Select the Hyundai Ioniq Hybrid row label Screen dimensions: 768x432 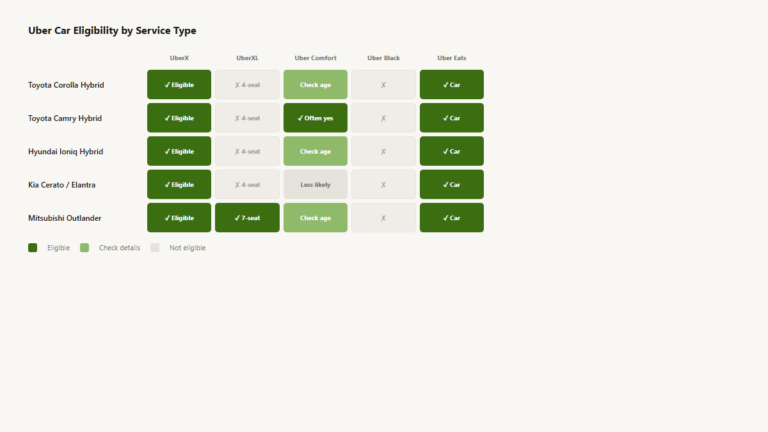66,151
